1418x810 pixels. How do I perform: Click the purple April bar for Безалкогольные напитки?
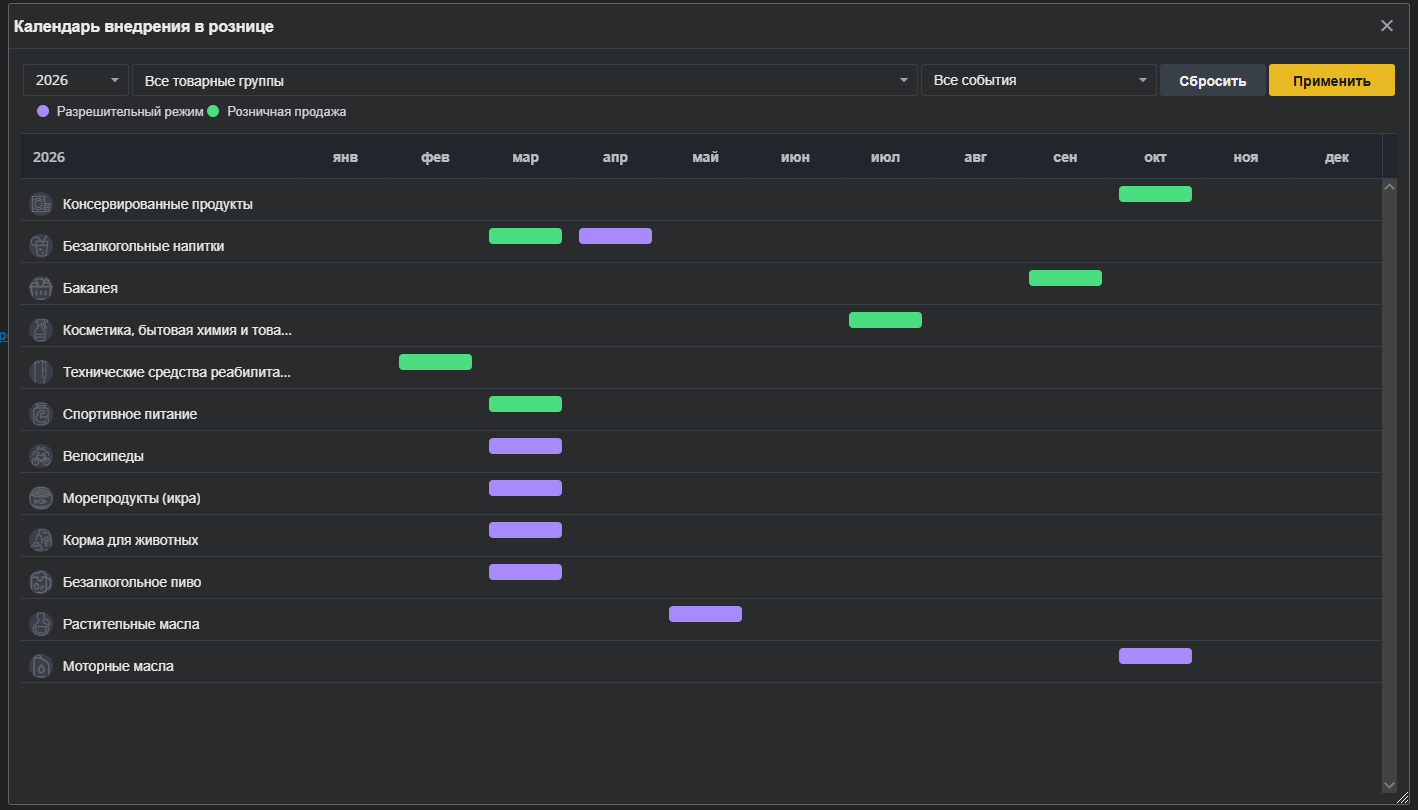click(615, 236)
